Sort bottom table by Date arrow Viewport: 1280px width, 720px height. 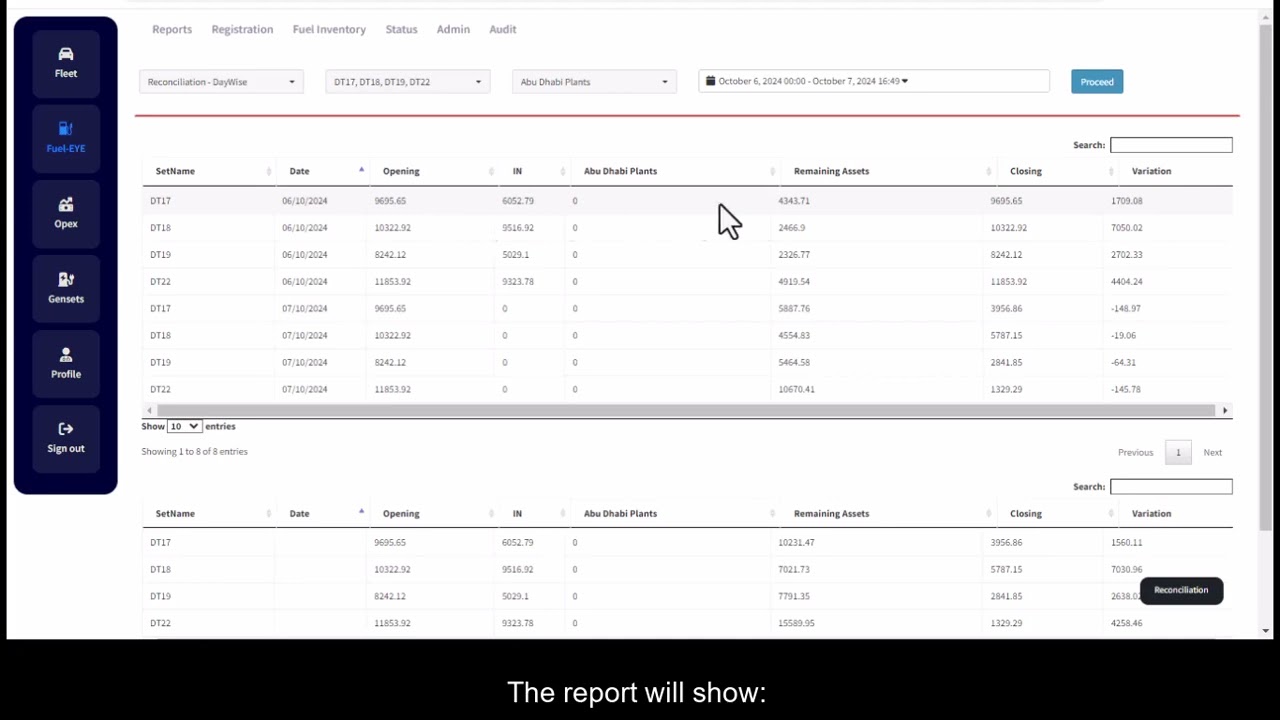click(361, 513)
